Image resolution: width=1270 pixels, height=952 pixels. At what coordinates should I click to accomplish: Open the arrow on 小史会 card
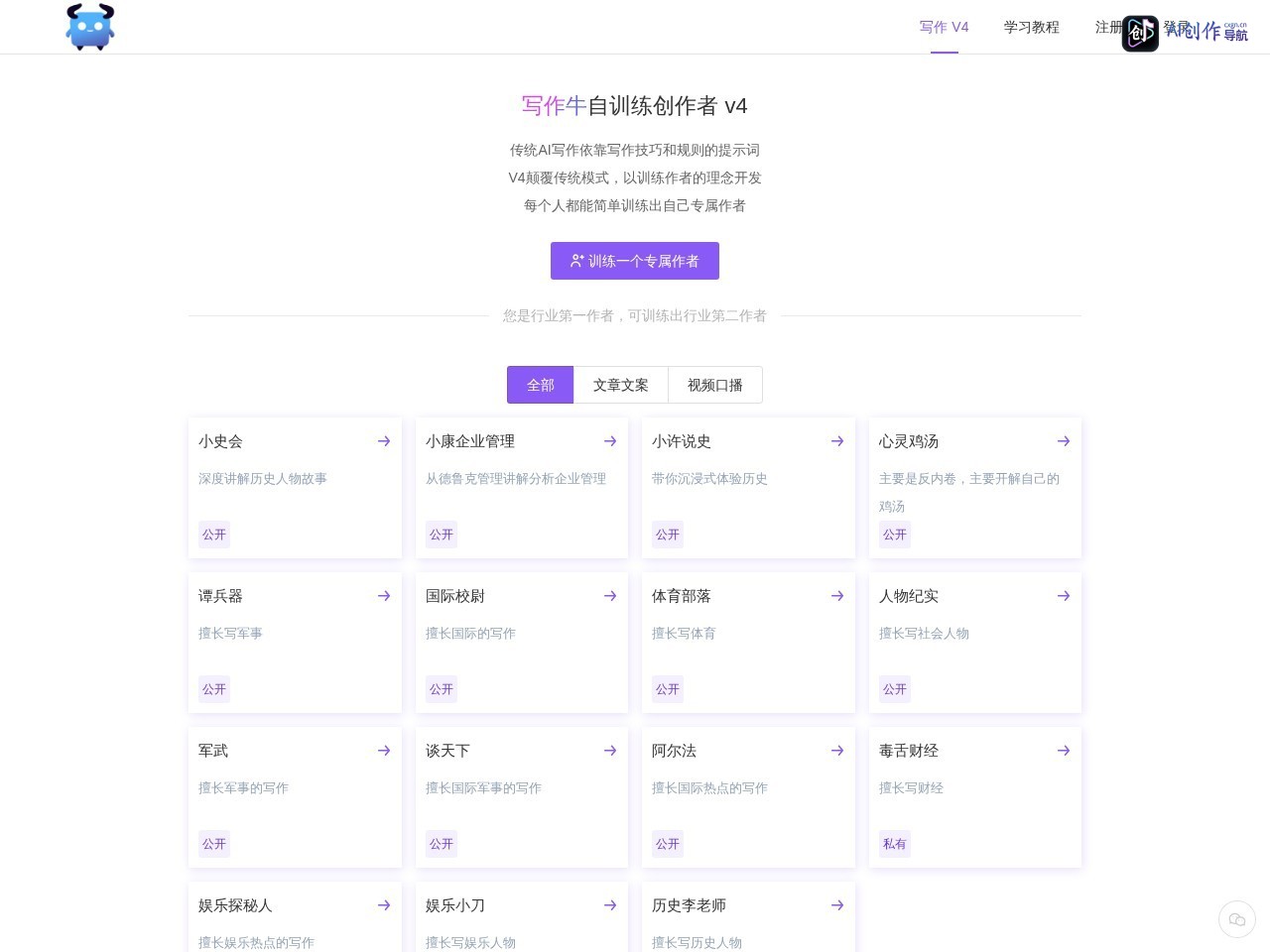pos(384,441)
